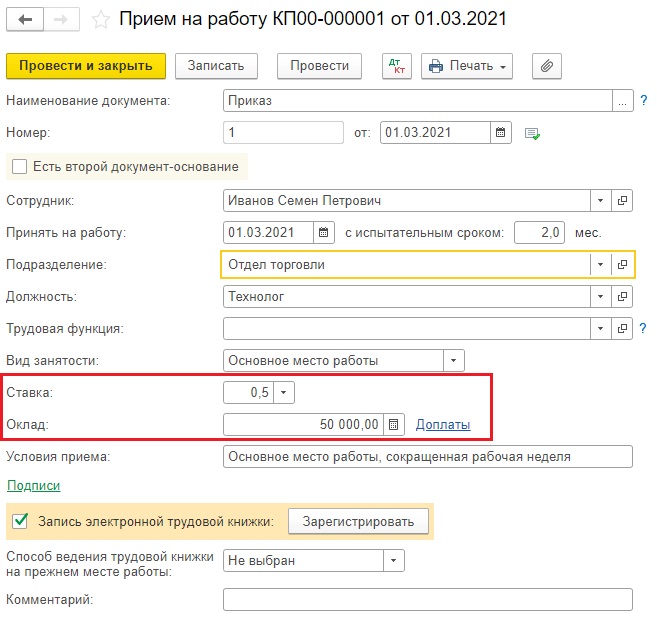Open Подразделение record with open-form icon
657x641 pixels.
622,264
